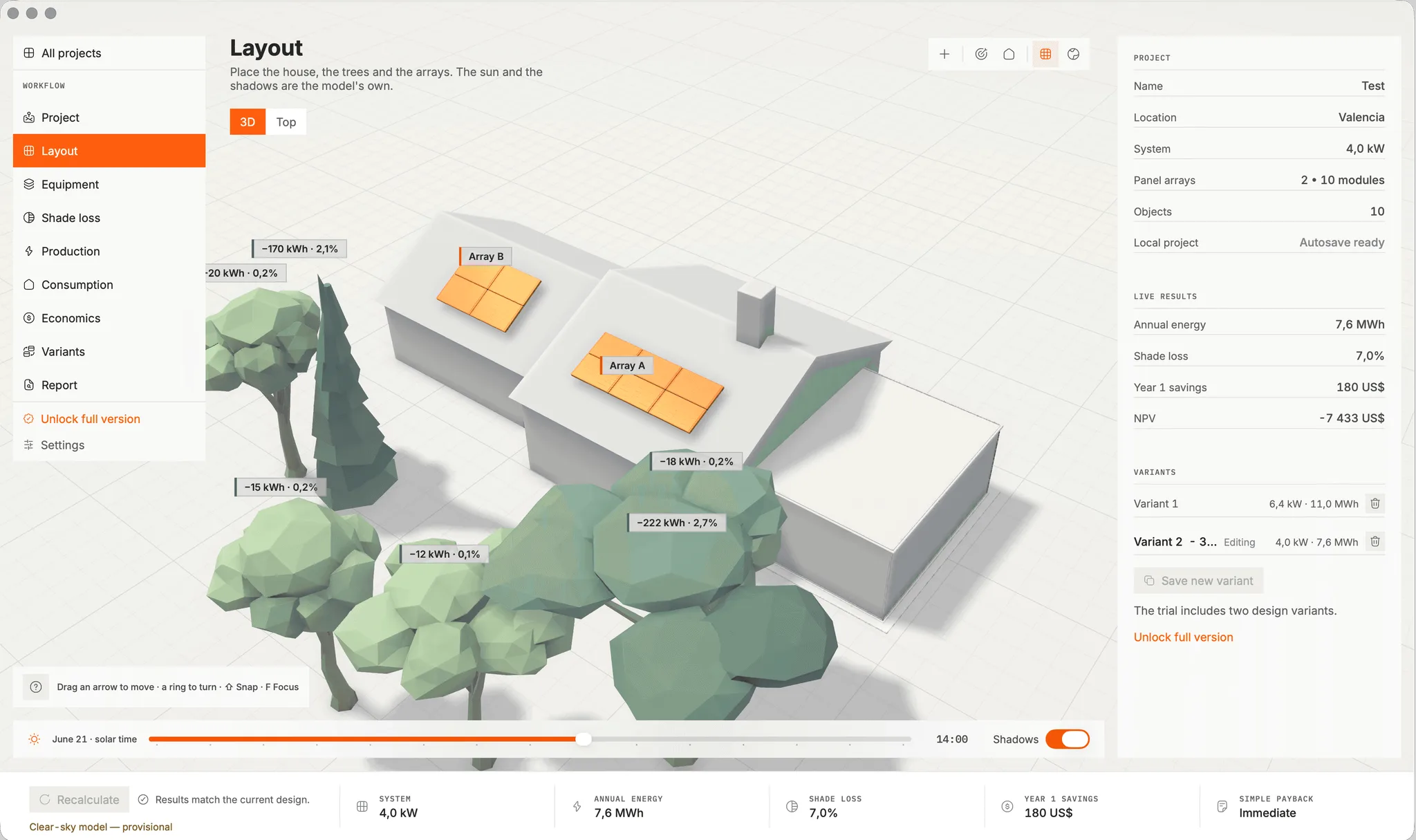Click Unlock full version in the sidebar
Screen dimensions: 1416x840
click(91, 419)
